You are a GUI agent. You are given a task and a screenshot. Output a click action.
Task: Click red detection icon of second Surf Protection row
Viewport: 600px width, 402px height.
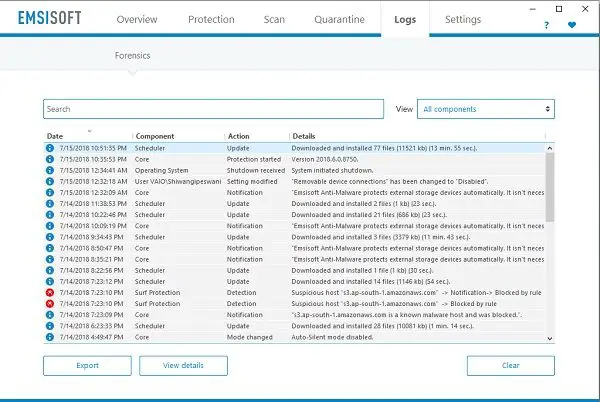click(x=50, y=304)
